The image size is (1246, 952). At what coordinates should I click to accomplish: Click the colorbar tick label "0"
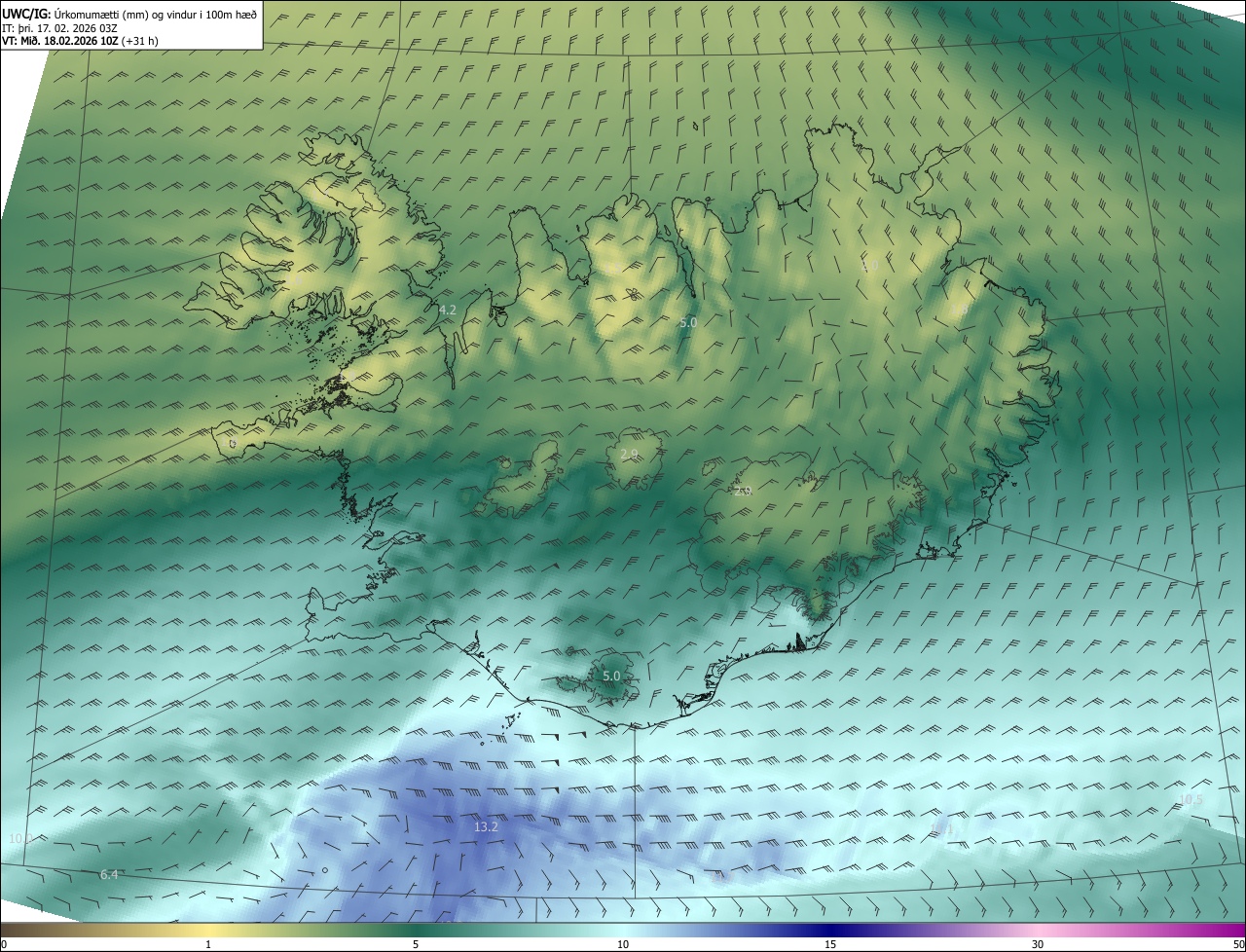click(x=4, y=944)
